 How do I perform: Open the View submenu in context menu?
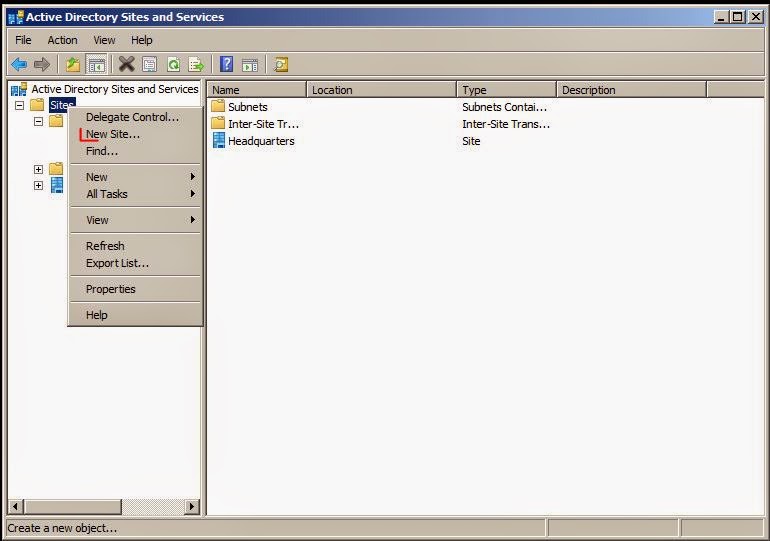coord(135,220)
